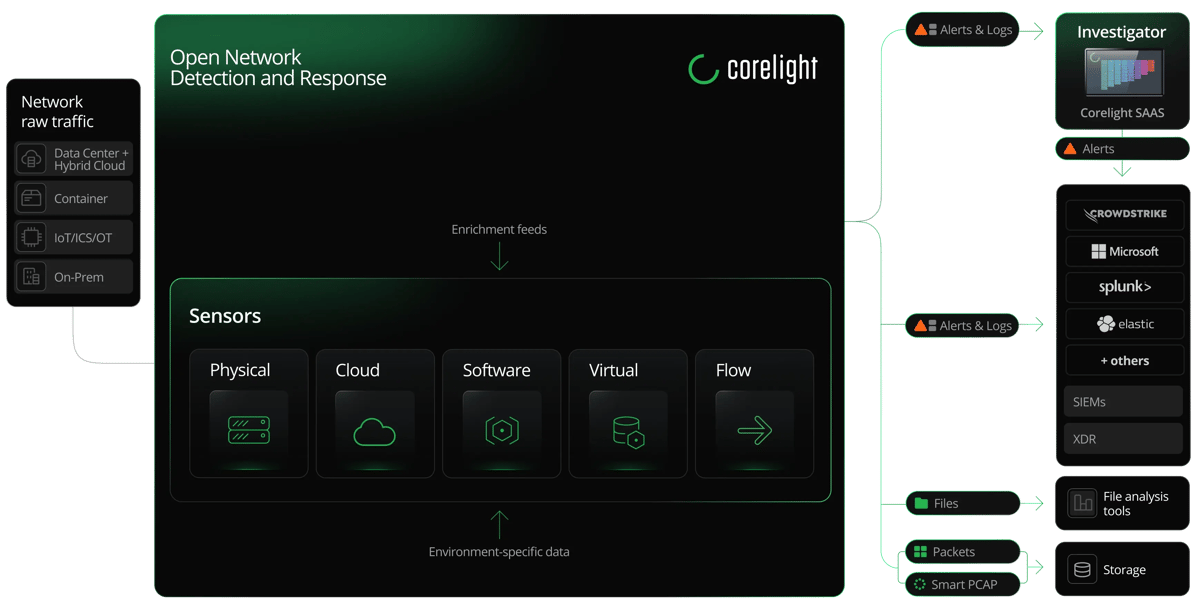Click the Software sensor hexagon icon

point(501,431)
